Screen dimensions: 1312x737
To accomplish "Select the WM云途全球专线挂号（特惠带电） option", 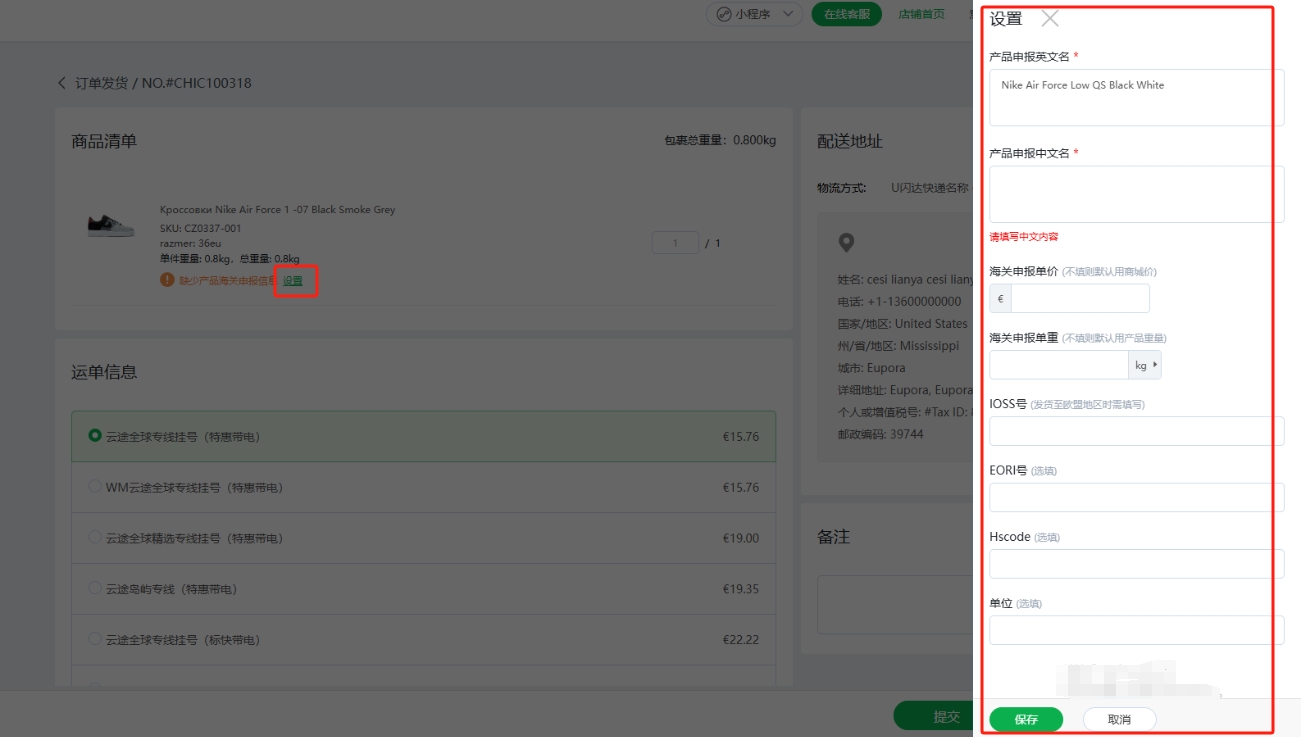I will [423, 487].
